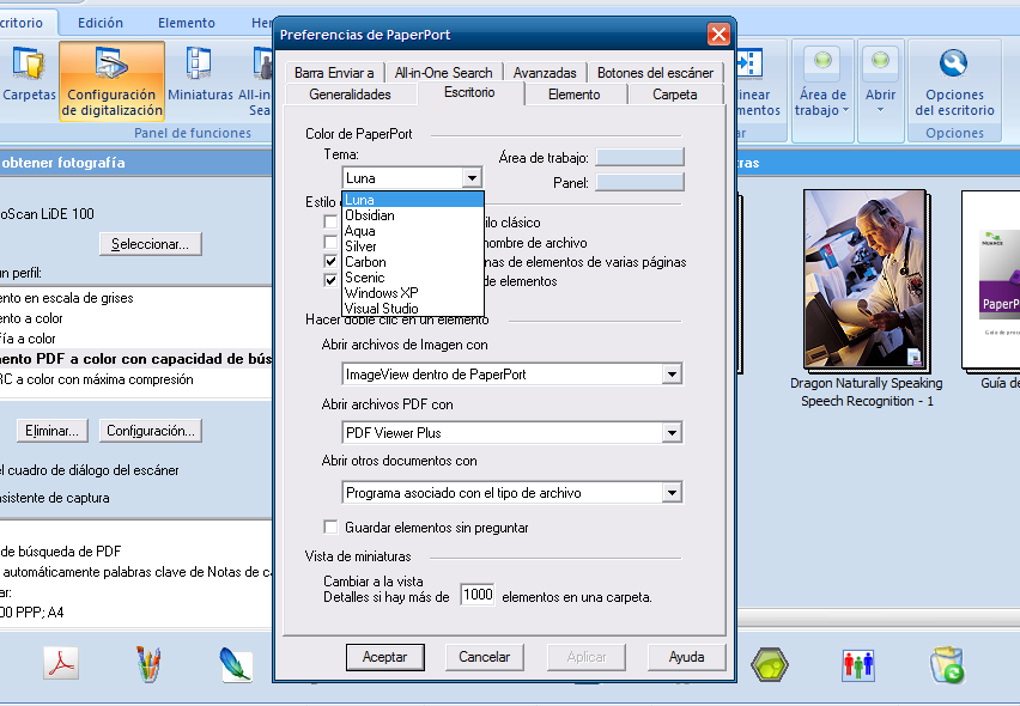Open Abrir otros documentos con dropdown

672,493
